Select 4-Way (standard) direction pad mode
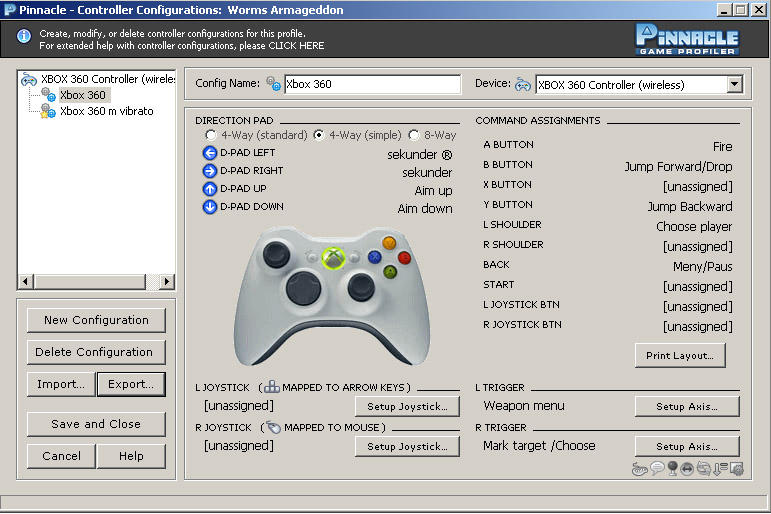The width and height of the screenshot is (771, 514). (210, 135)
